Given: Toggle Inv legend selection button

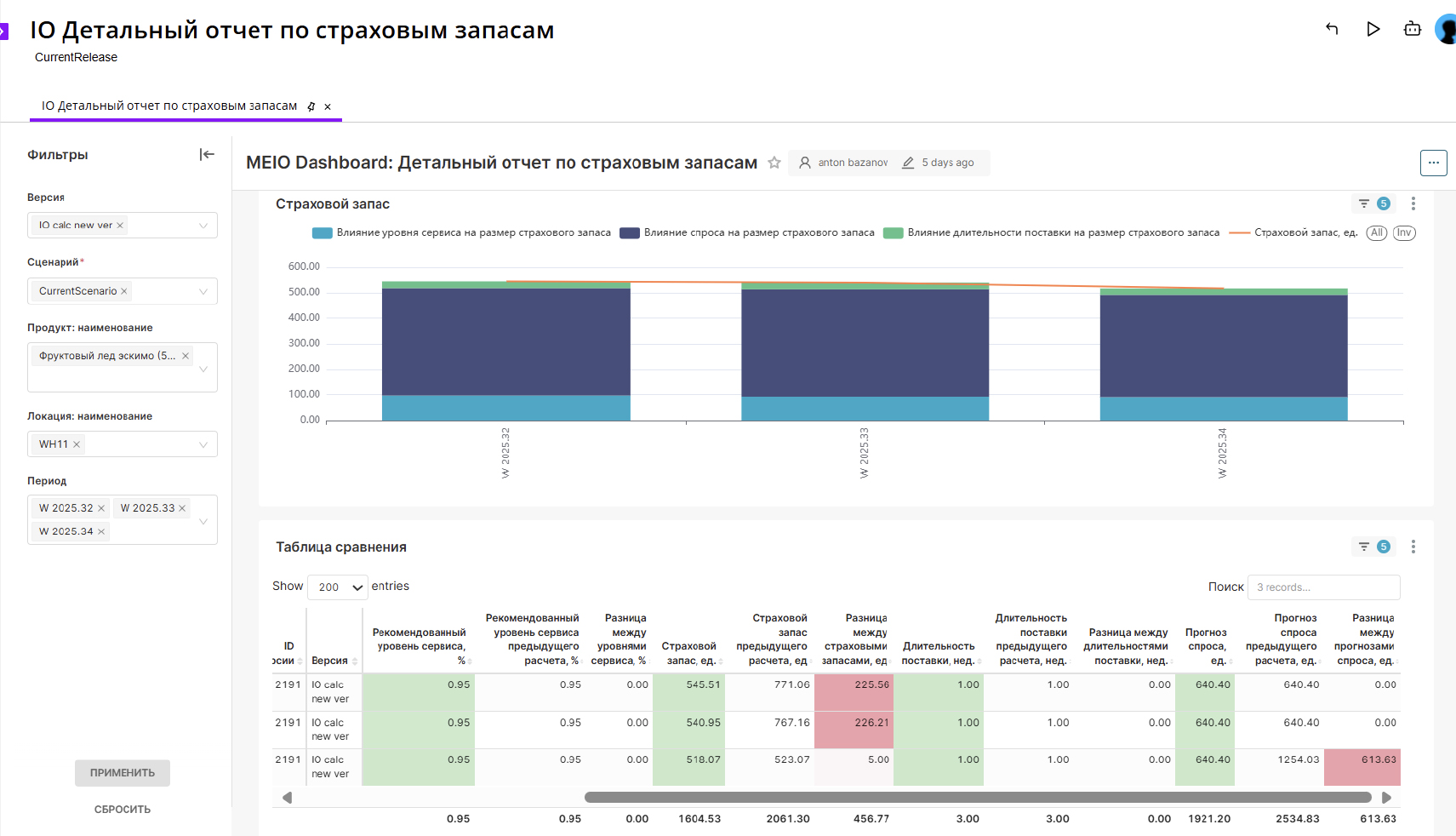Looking at the screenshot, I should tap(1403, 232).
